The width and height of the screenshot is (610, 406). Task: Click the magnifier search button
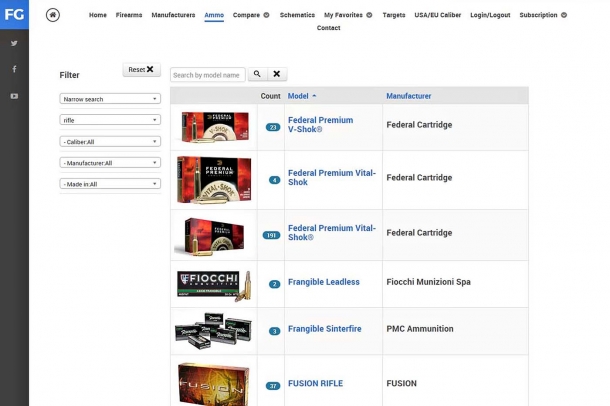click(x=257, y=74)
